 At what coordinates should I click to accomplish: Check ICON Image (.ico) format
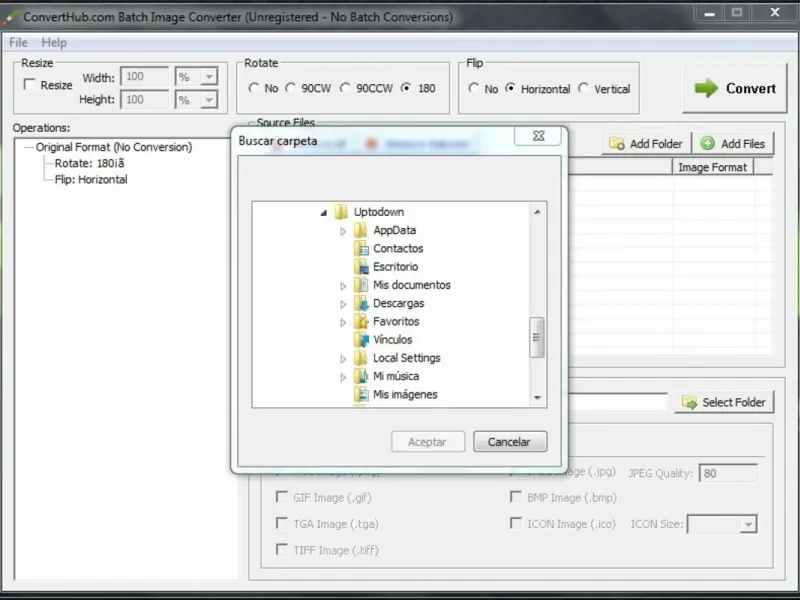click(516, 523)
